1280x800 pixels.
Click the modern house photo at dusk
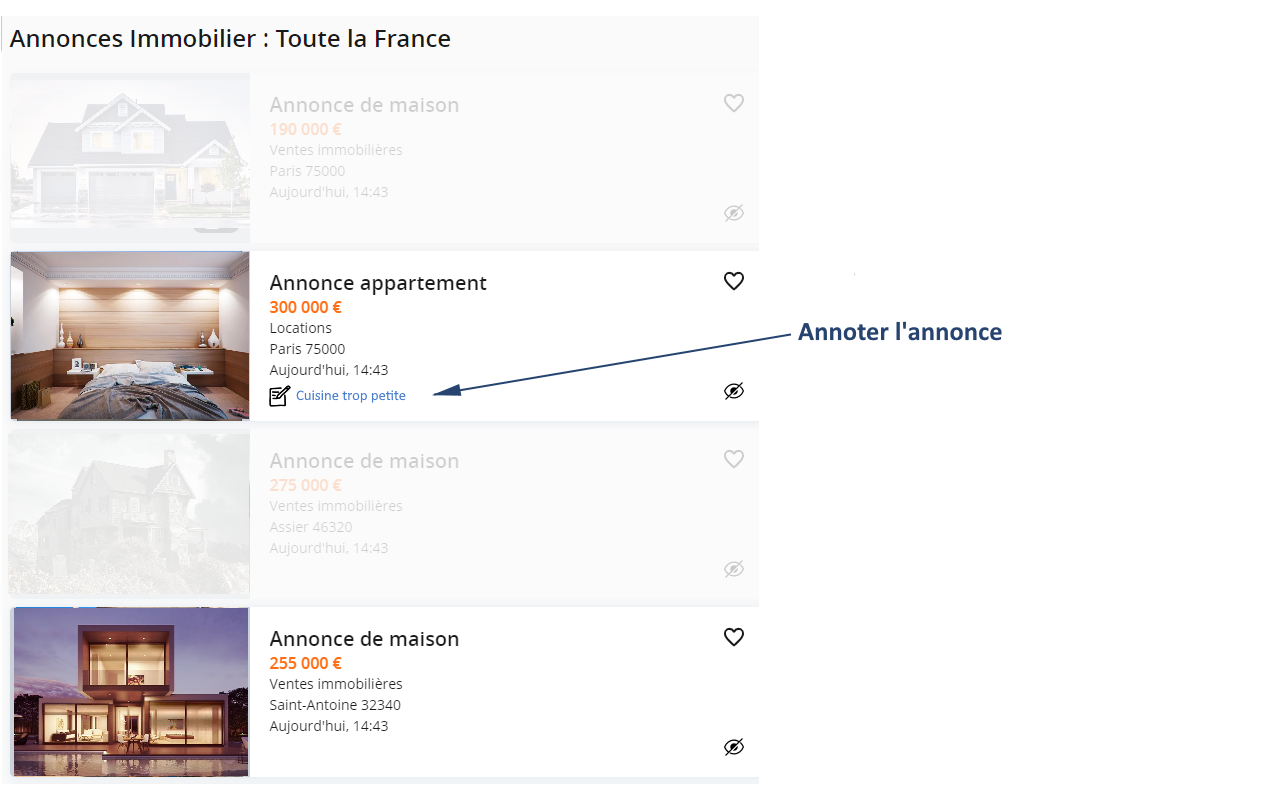130,692
